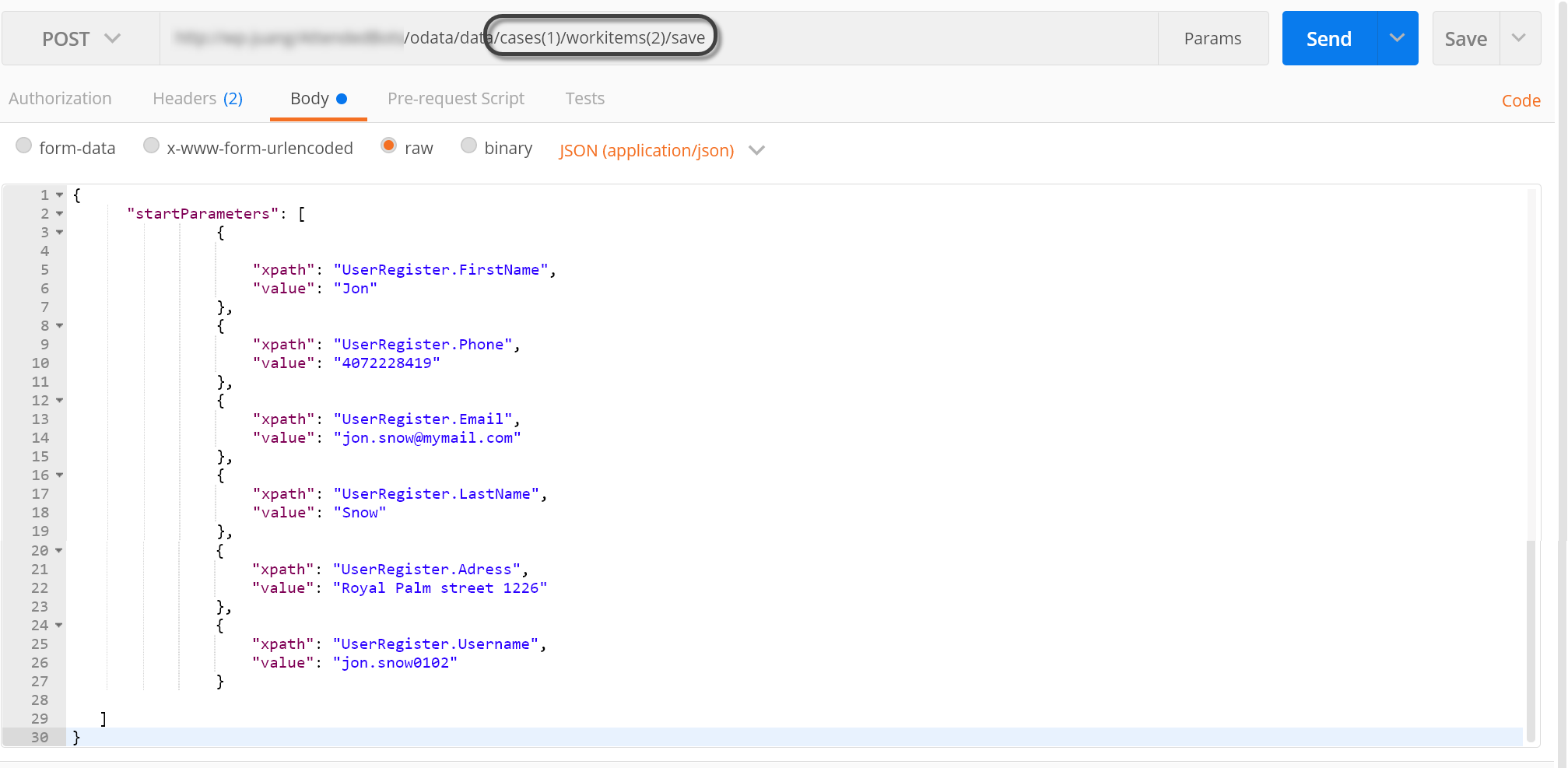The width and height of the screenshot is (1568, 768).
Task: Click the "UserRegister.LastName" xpath value
Action: 436,494
